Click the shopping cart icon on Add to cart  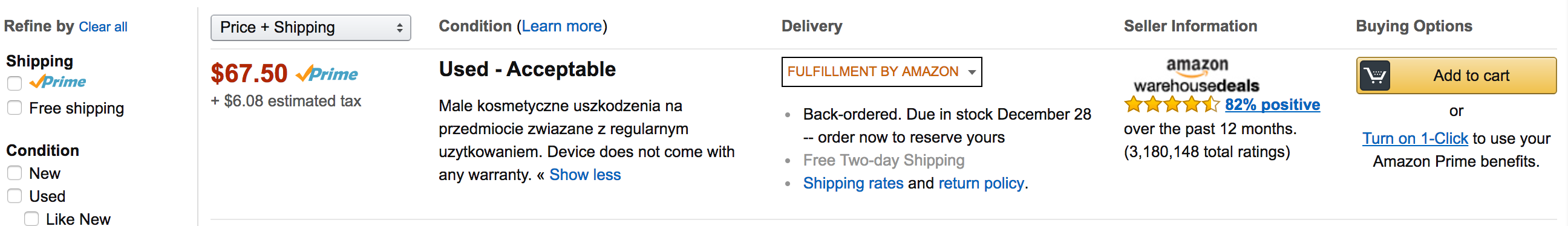click(x=1375, y=76)
